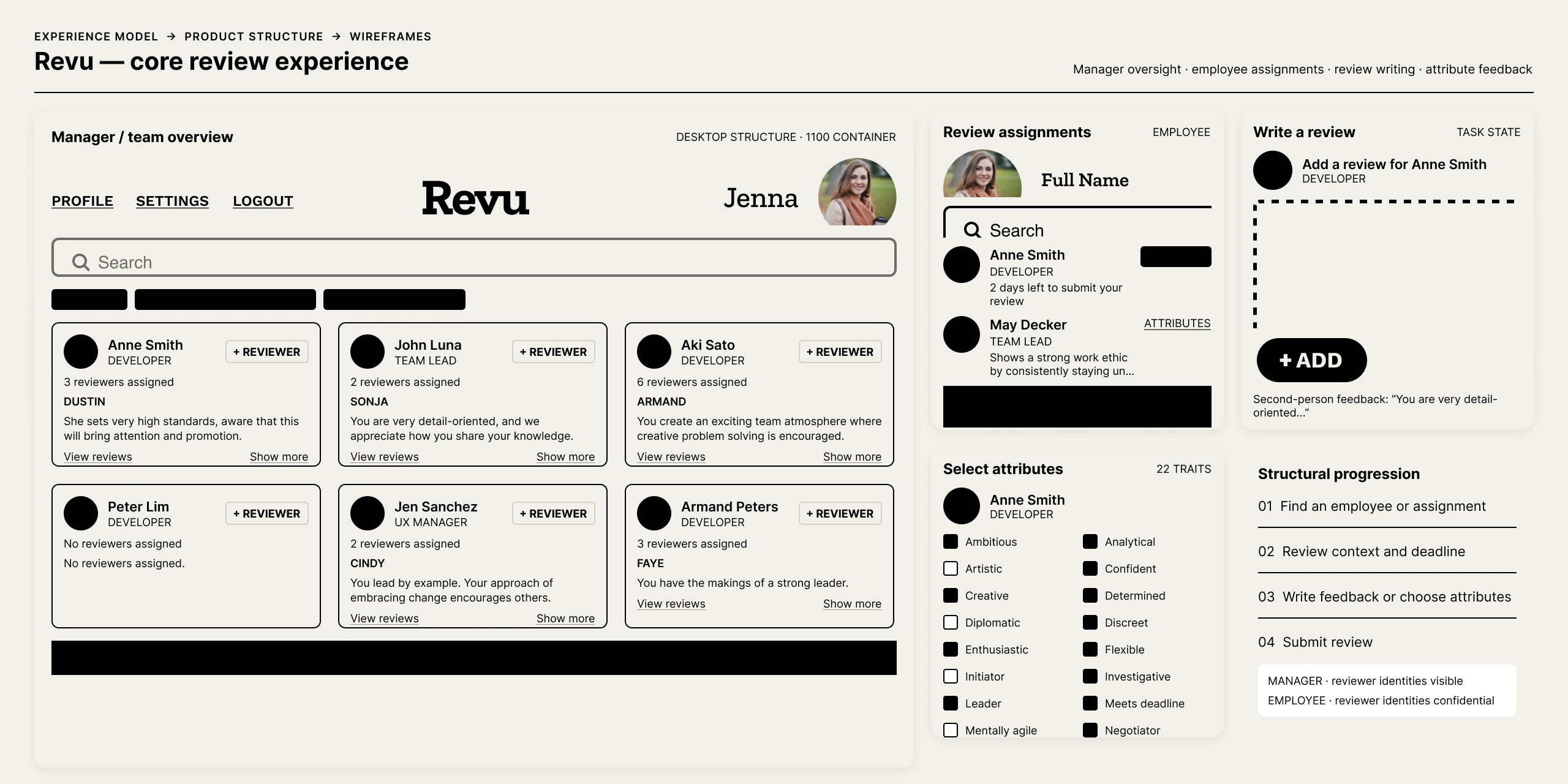Click the + ADD button
Screen dimensions: 1568x784
(1311, 360)
